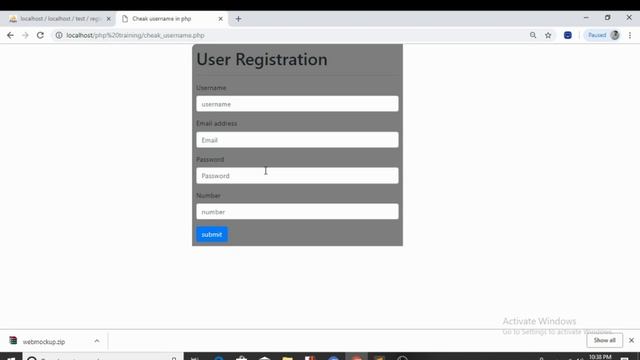
Task: Click the Username label
Action: (x=211, y=88)
